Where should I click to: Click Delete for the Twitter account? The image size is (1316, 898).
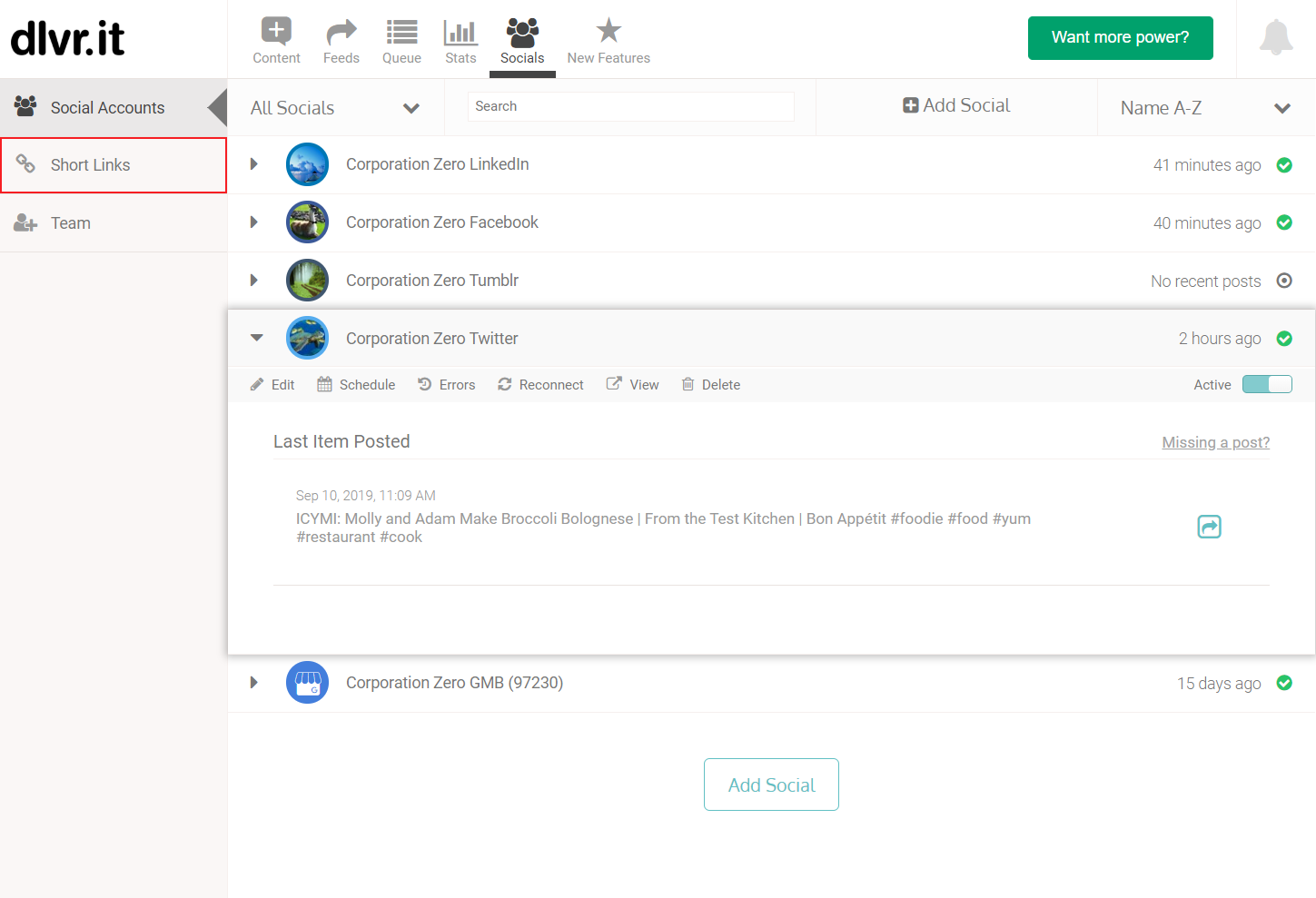pyautogui.click(x=711, y=385)
